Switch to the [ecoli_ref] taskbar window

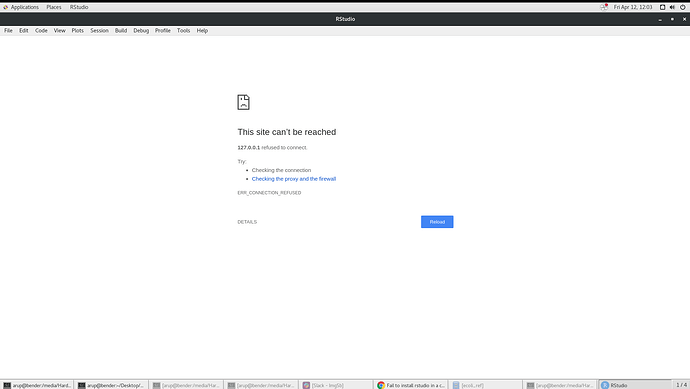pyautogui.click(x=485, y=385)
